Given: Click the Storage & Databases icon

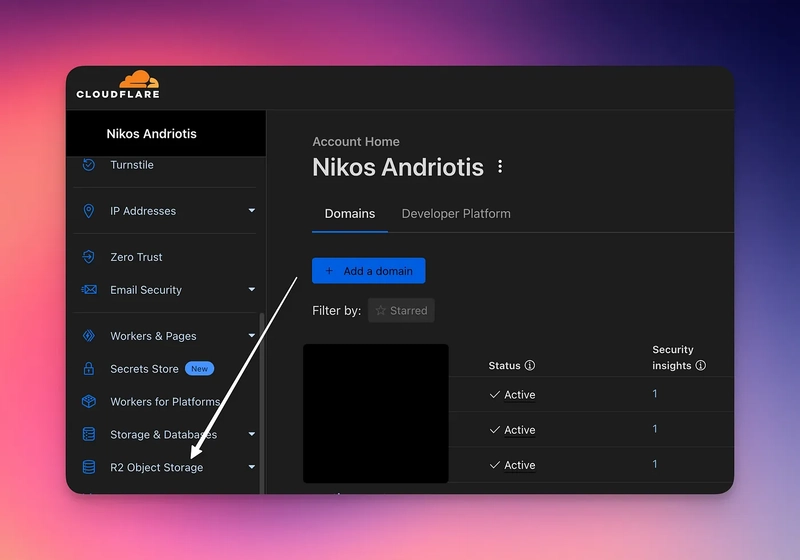Looking at the screenshot, I should [89, 434].
